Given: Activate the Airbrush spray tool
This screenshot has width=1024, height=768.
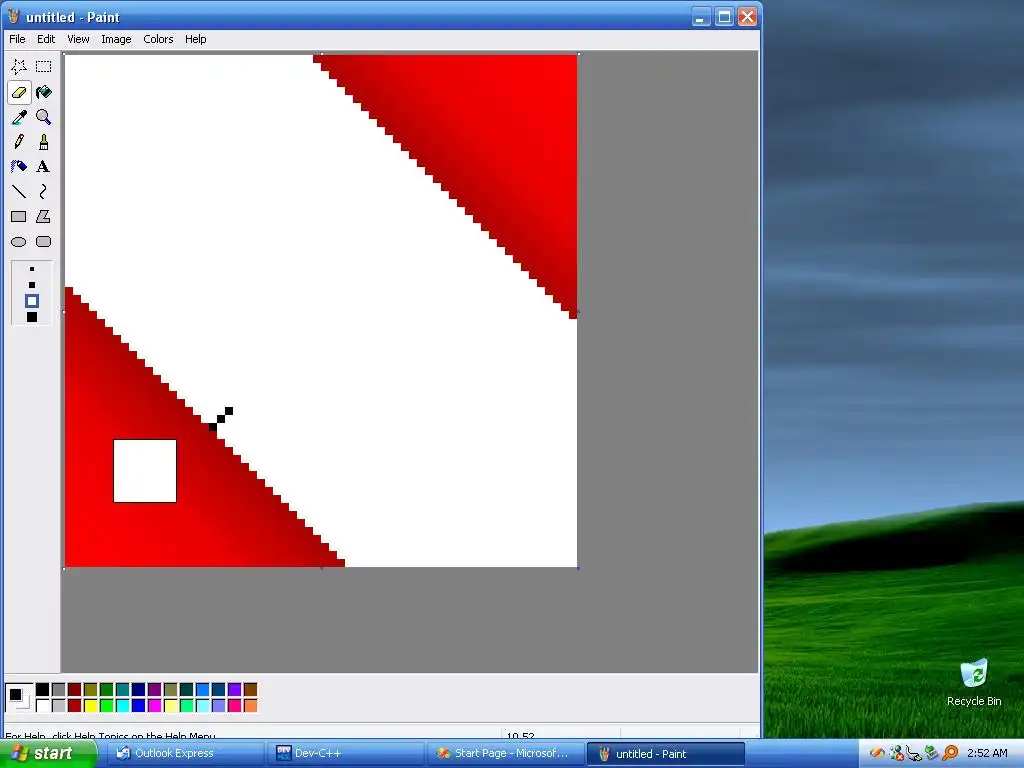Looking at the screenshot, I should tap(19, 167).
